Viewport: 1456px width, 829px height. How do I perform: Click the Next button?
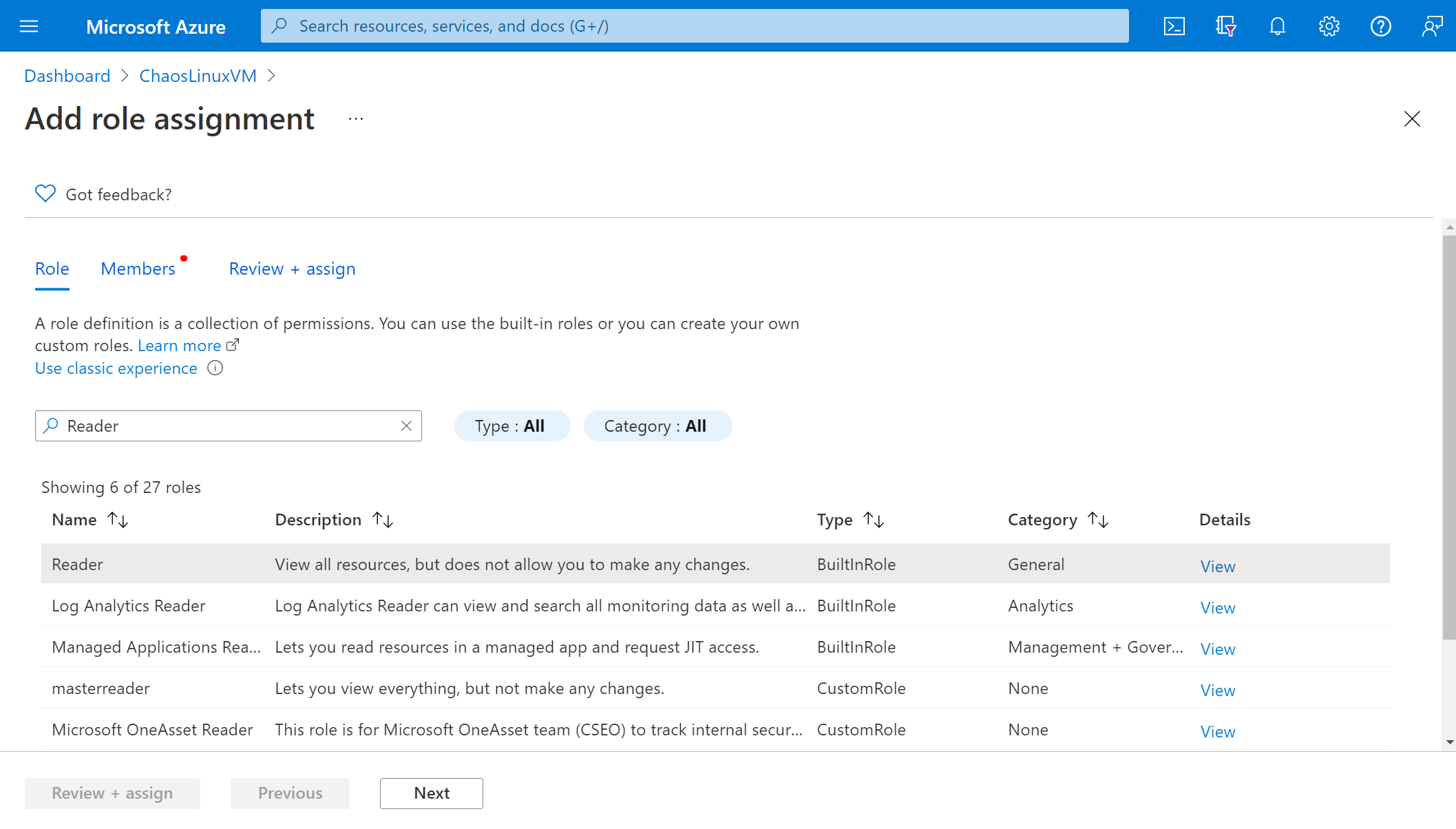[431, 793]
